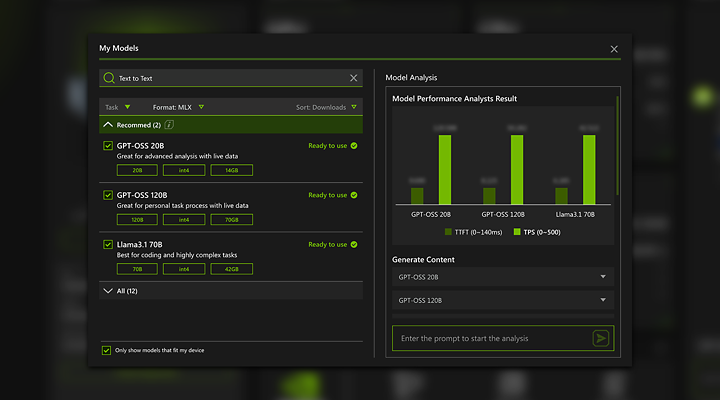Screen dimensions: 720x400
Task: Open the Sort: Downloads dropdown
Action: click(x=326, y=107)
